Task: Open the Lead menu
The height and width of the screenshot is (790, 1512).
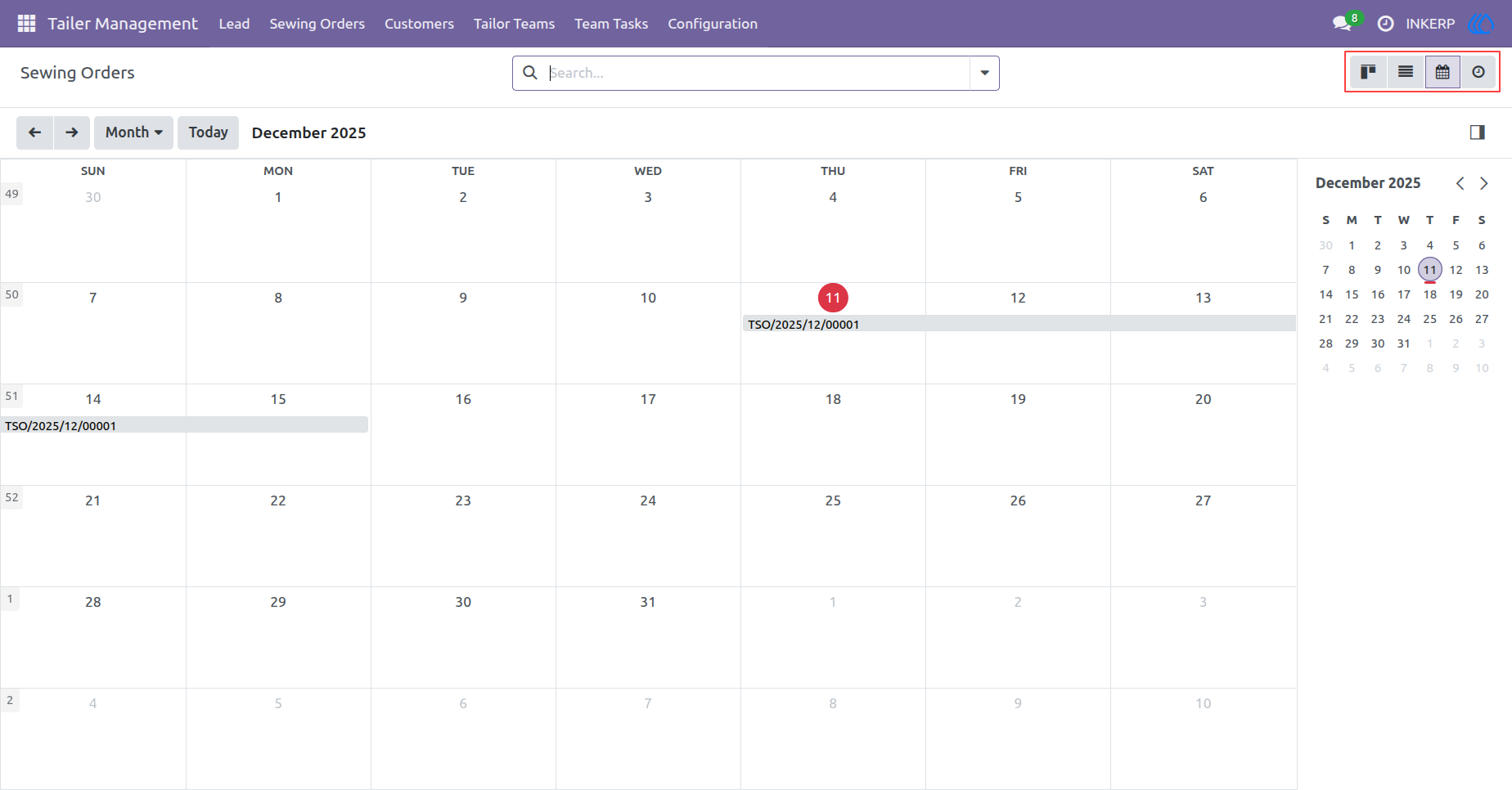Action: (234, 24)
